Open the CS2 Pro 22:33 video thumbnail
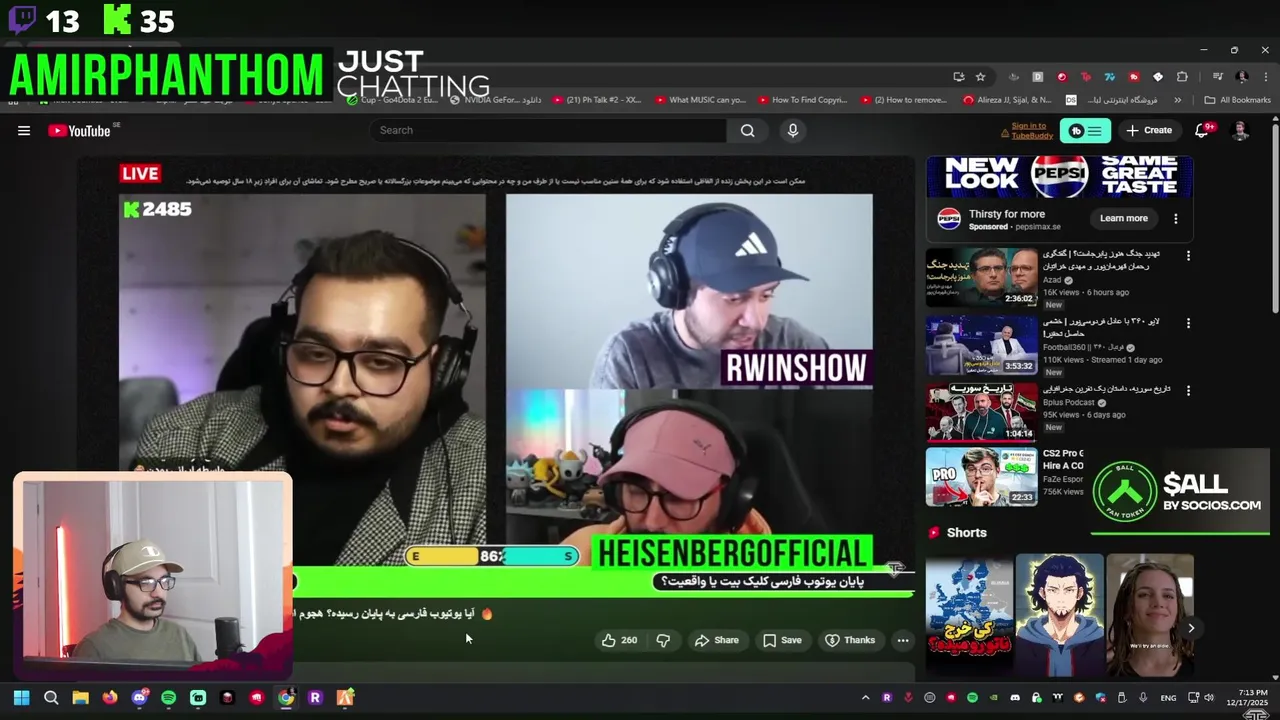This screenshot has height=720, width=1280. pos(982,477)
